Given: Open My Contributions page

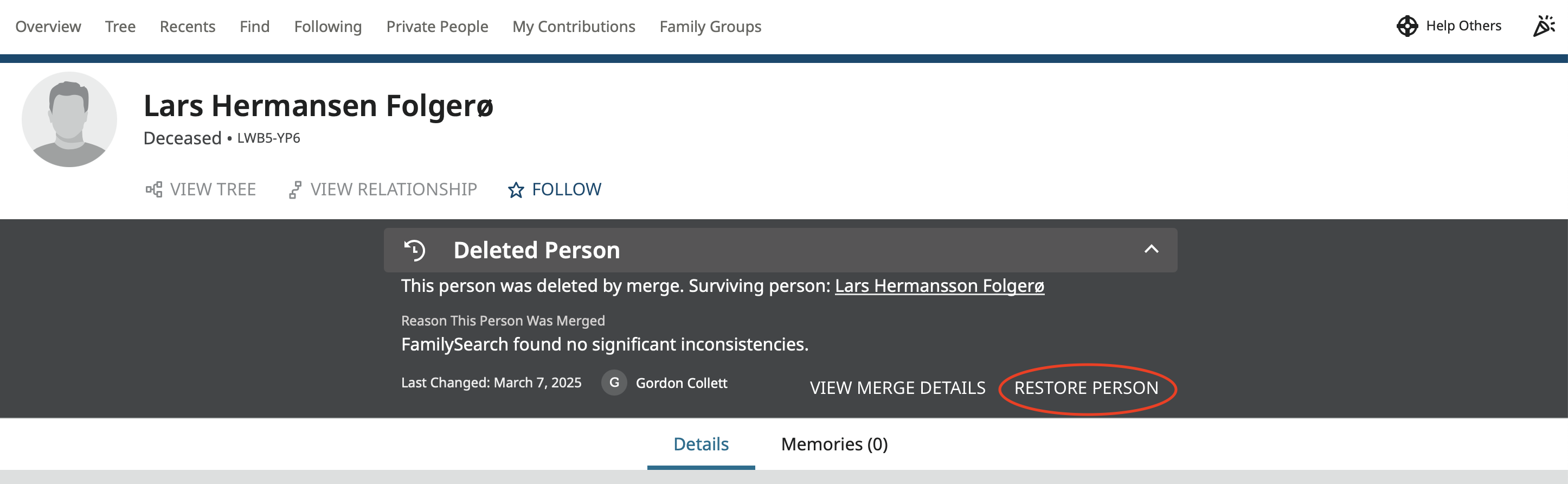Looking at the screenshot, I should [x=574, y=27].
